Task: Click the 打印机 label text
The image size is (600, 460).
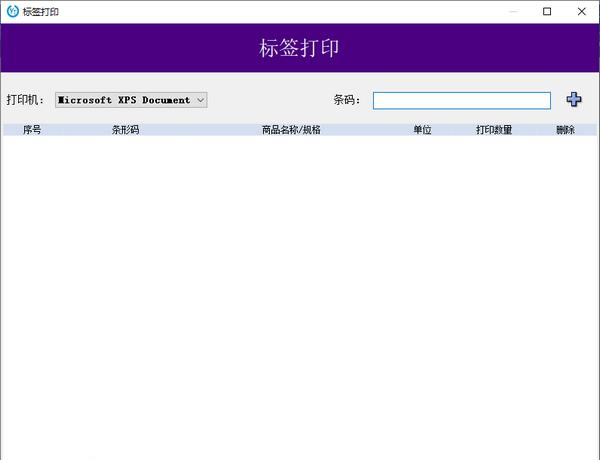Action: [25, 100]
